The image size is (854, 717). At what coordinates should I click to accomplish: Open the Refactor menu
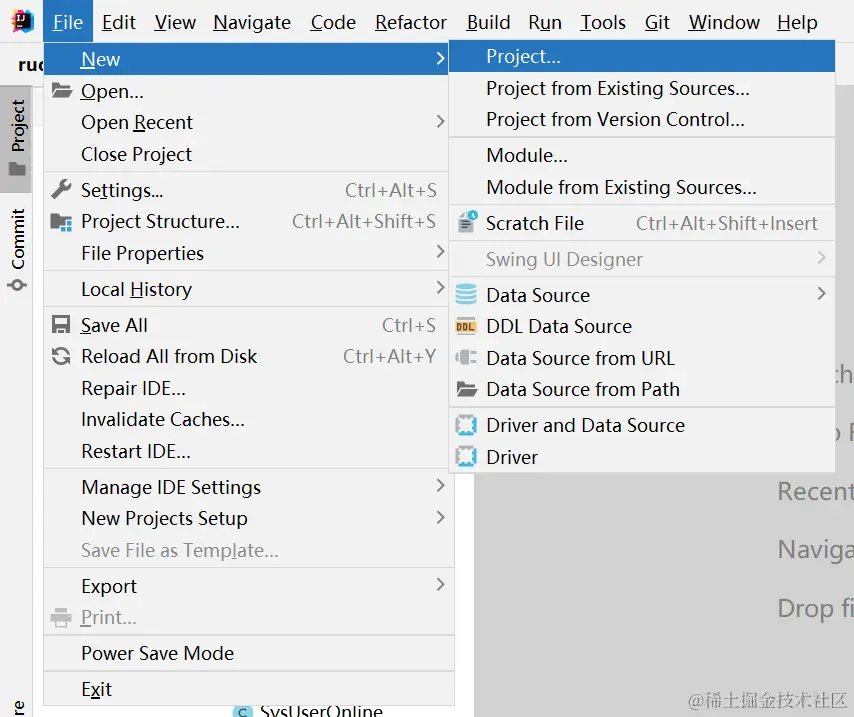(411, 22)
